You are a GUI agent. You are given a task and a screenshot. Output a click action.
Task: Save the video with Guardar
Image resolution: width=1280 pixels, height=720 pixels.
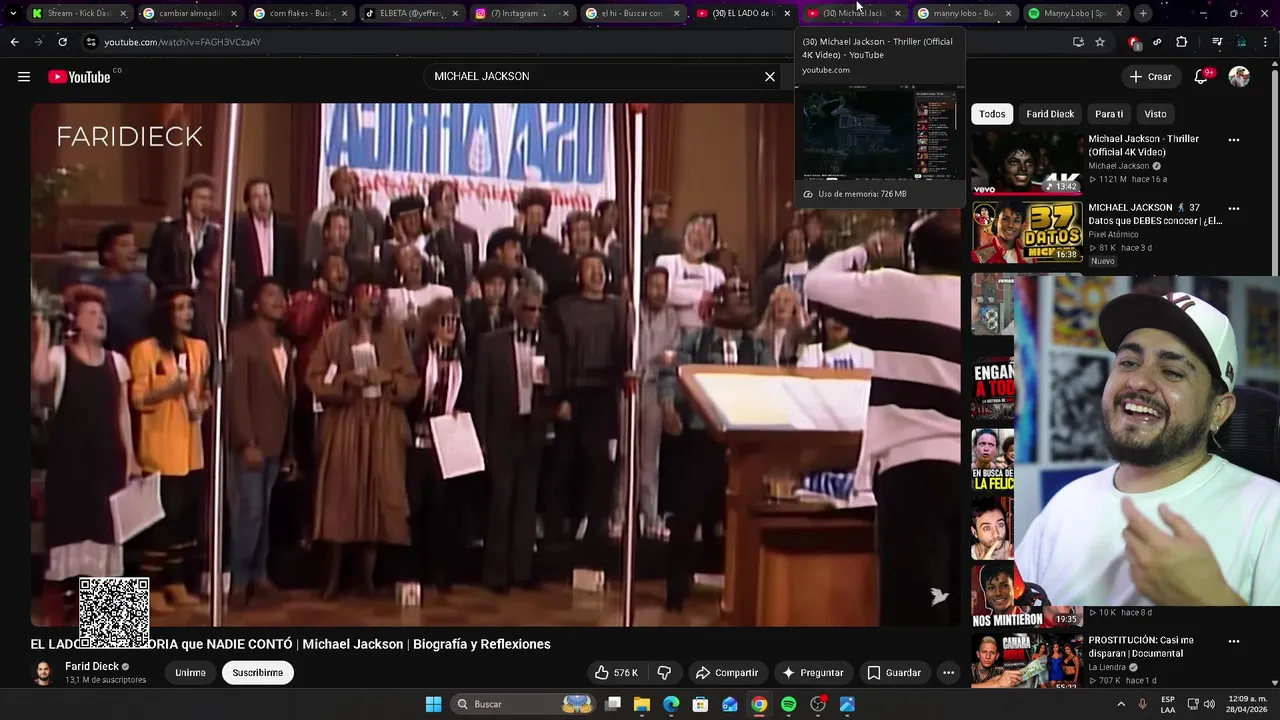[x=893, y=673]
